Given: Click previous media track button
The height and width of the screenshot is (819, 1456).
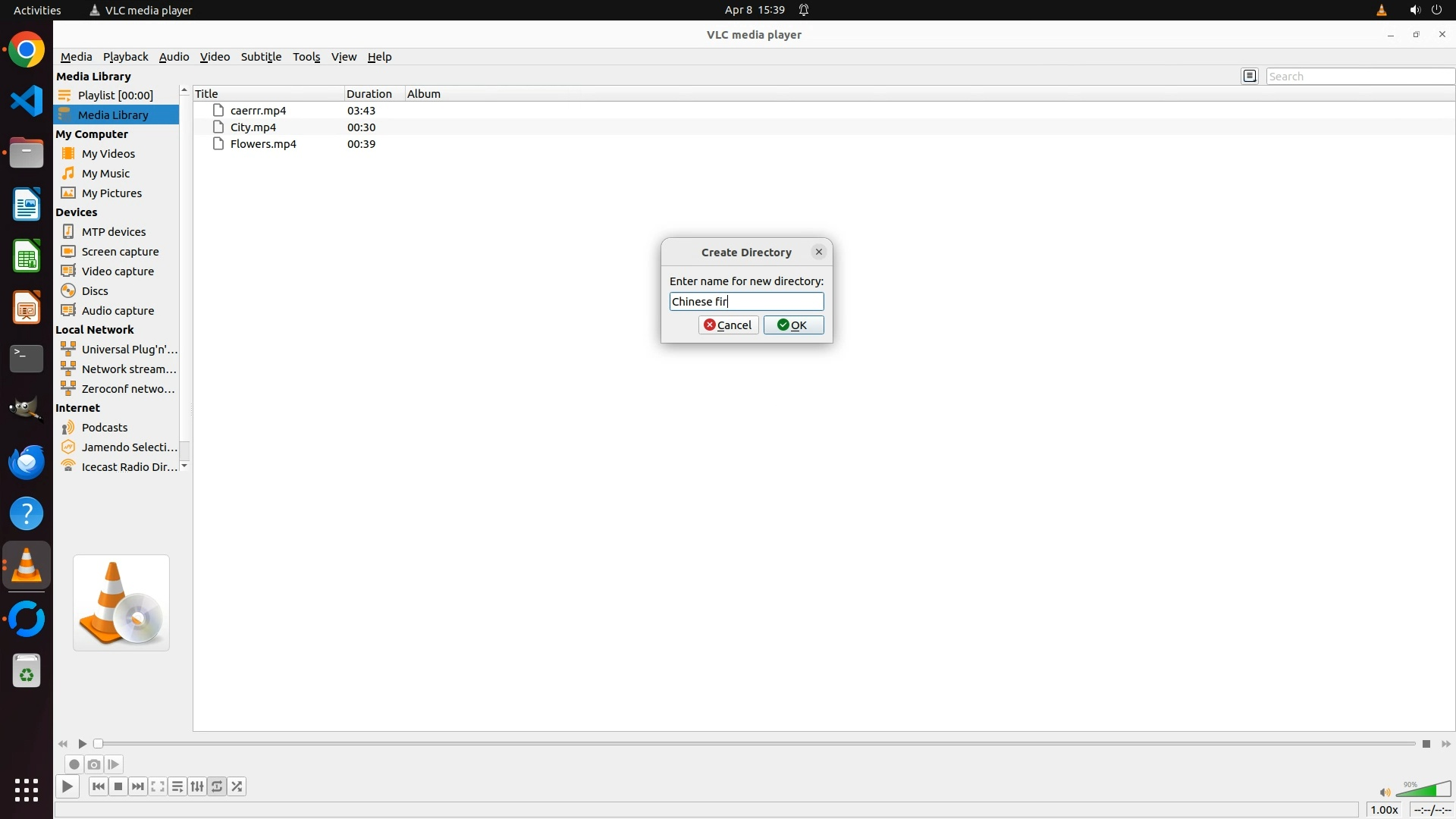Looking at the screenshot, I should [98, 786].
